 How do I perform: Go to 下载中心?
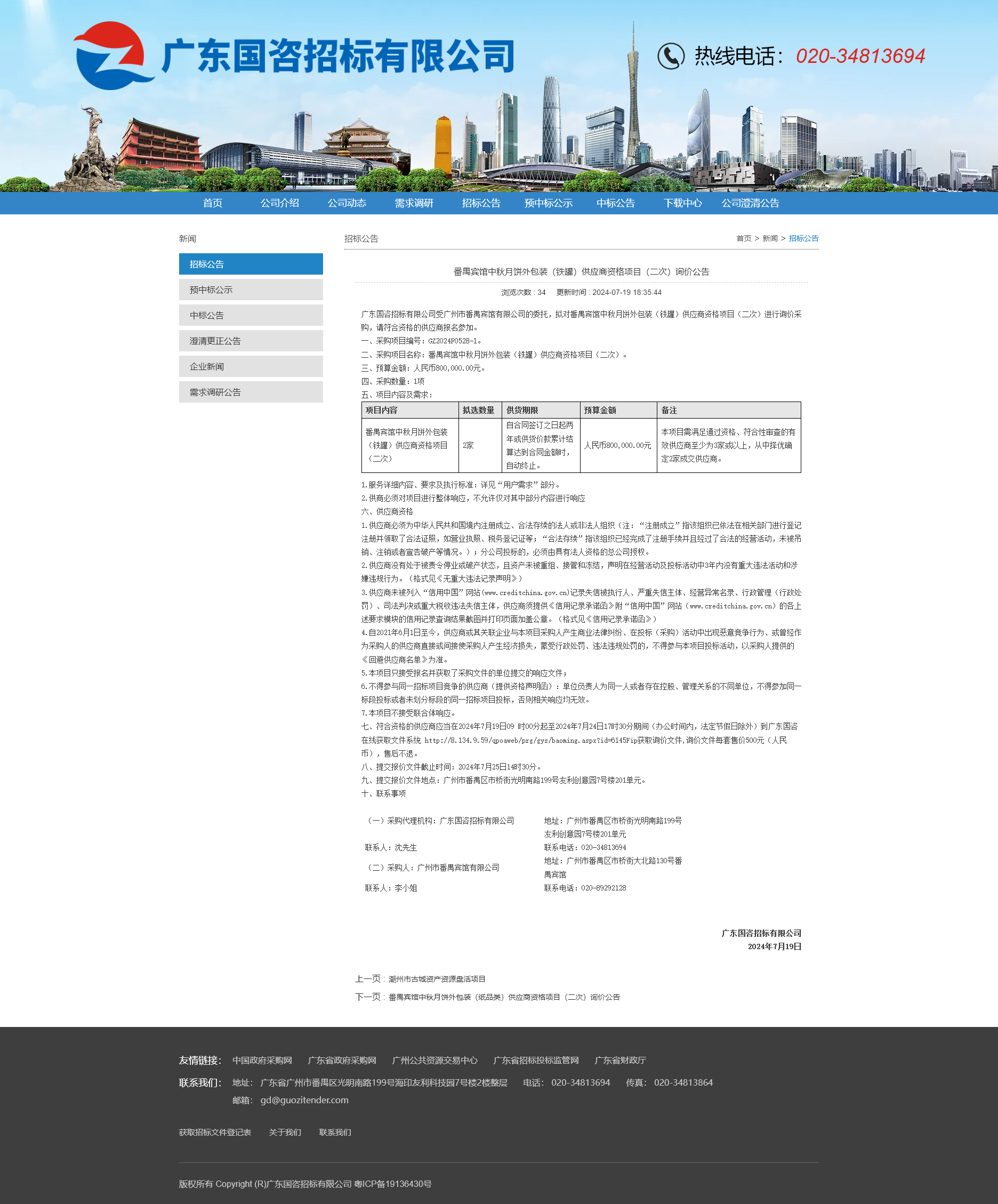pos(683,203)
